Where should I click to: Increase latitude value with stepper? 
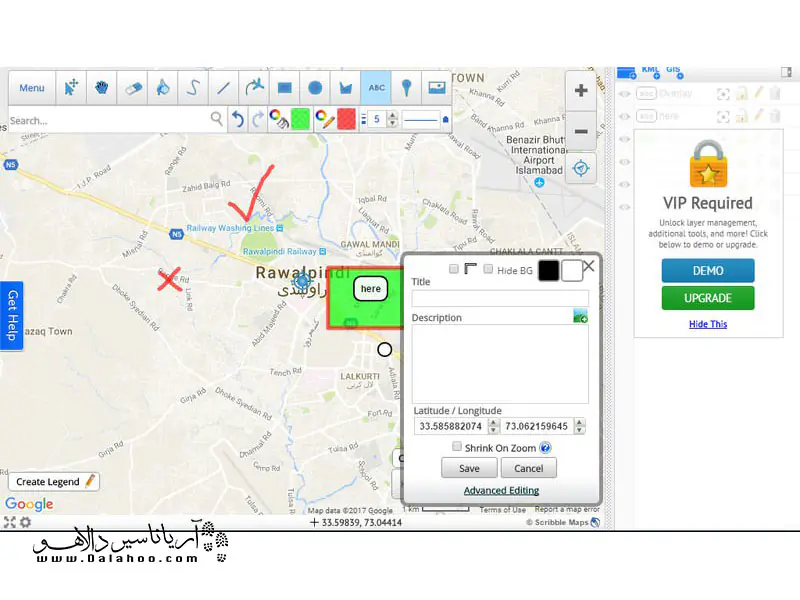tap(493, 422)
